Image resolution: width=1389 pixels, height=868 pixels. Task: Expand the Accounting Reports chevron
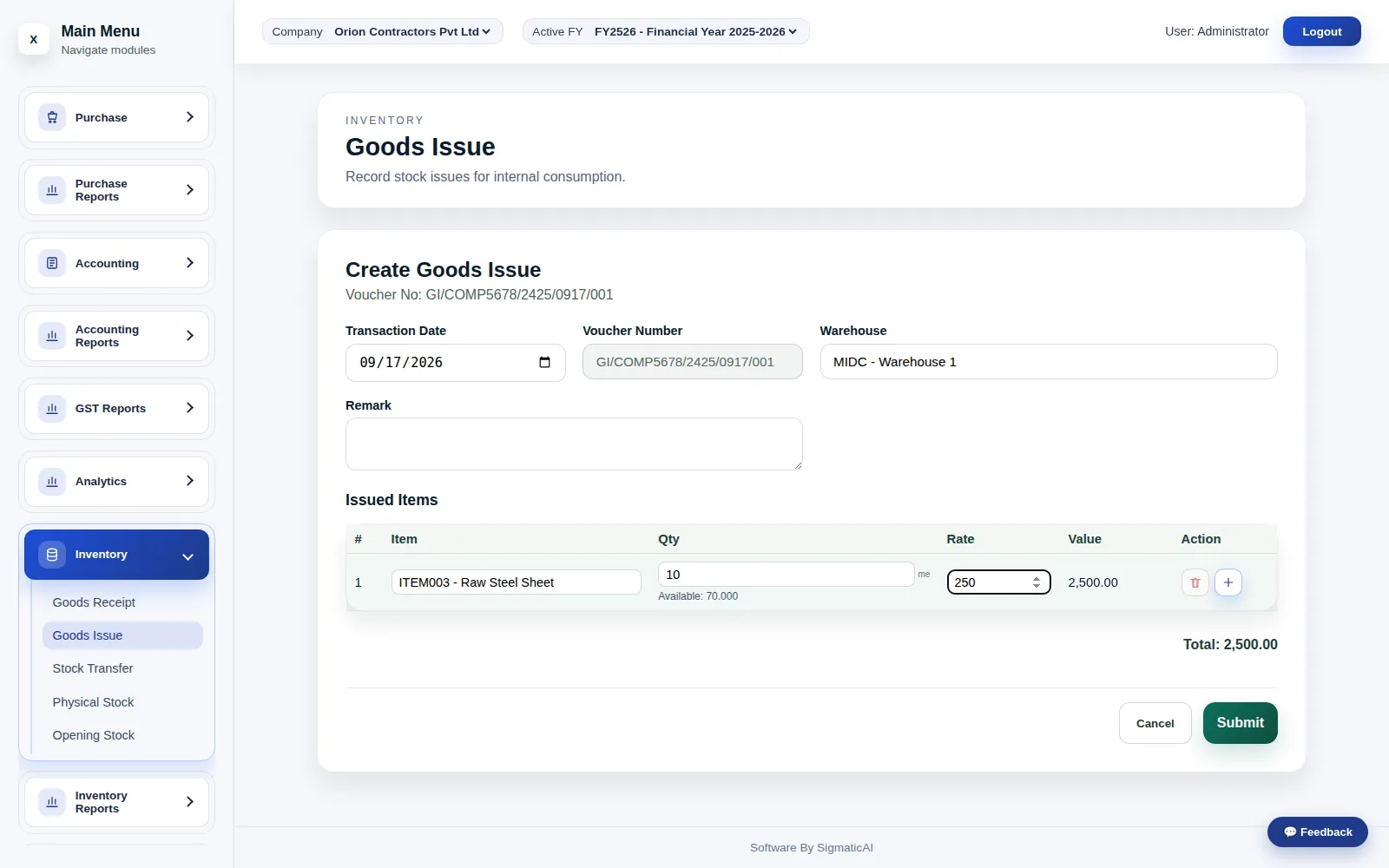pyautogui.click(x=189, y=336)
